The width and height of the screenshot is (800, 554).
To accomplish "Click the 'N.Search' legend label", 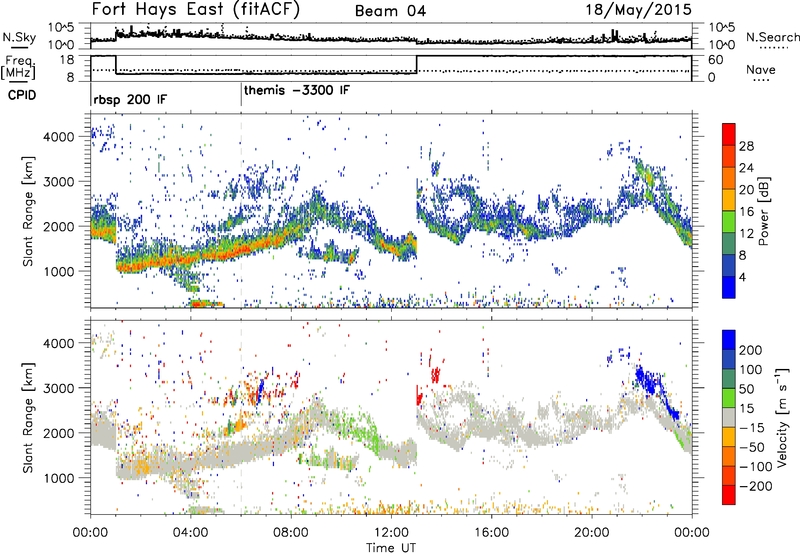I will [x=772, y=37].
